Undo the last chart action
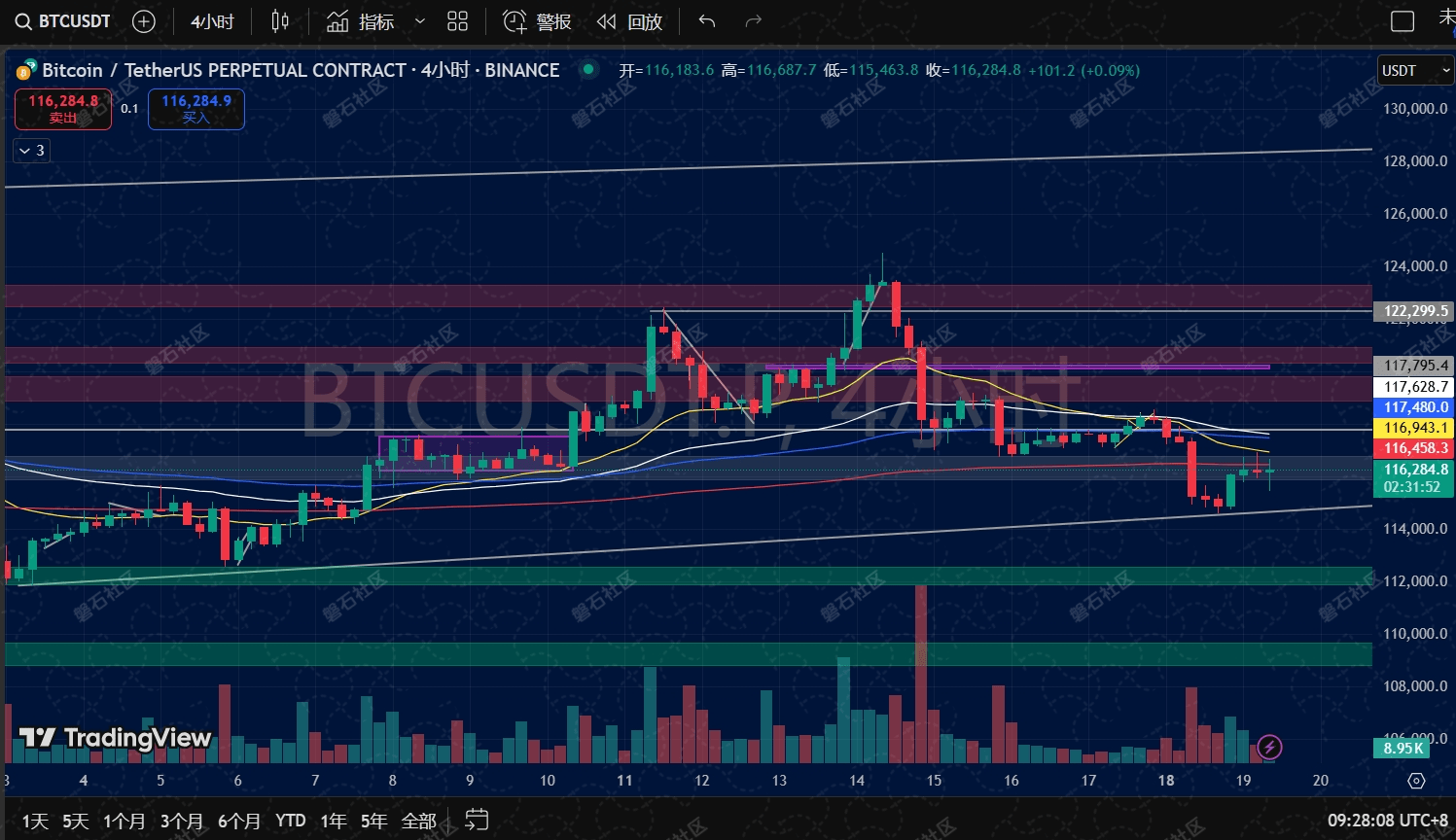The width and height of the screenshot is (1456, 840). coord(707,21)
